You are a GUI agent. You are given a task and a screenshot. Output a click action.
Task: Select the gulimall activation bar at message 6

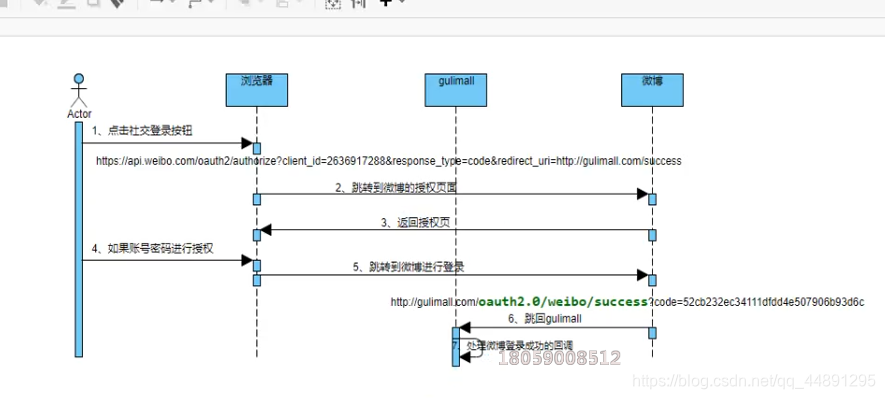pos(456,347)
